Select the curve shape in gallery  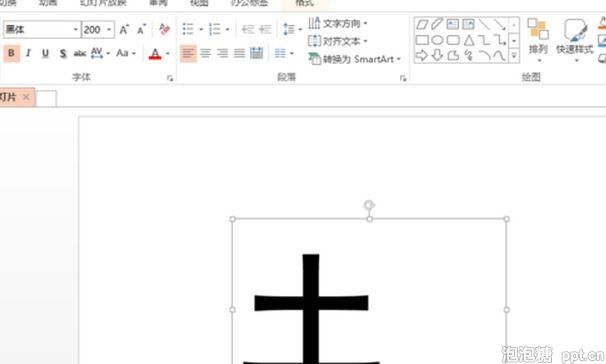coord(500,56)
